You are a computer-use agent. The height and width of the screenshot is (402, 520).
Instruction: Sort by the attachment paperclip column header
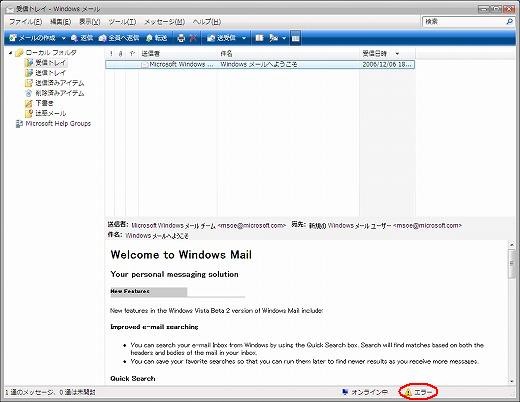121,53
